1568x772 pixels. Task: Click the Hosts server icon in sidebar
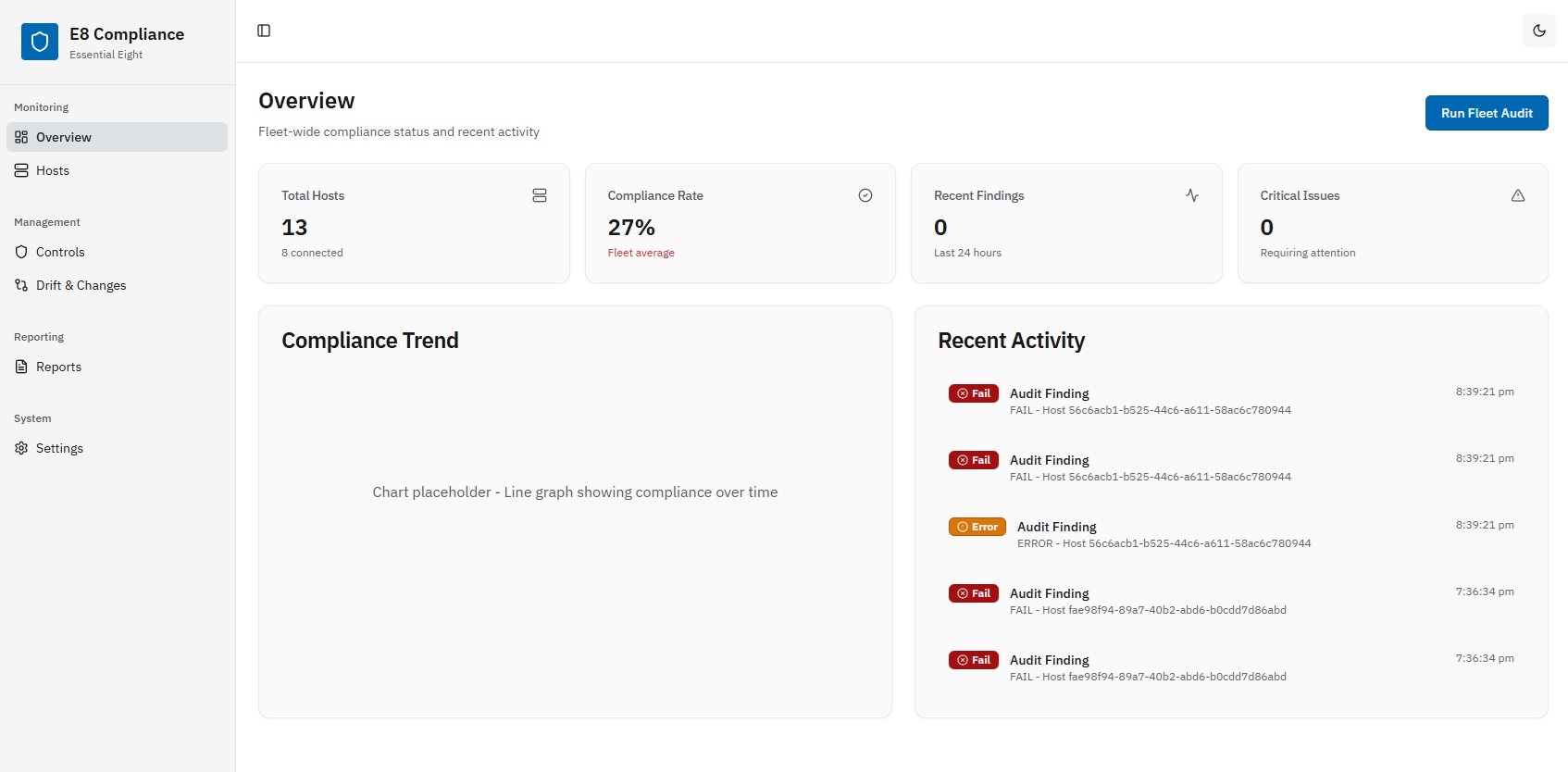point(21,170)
